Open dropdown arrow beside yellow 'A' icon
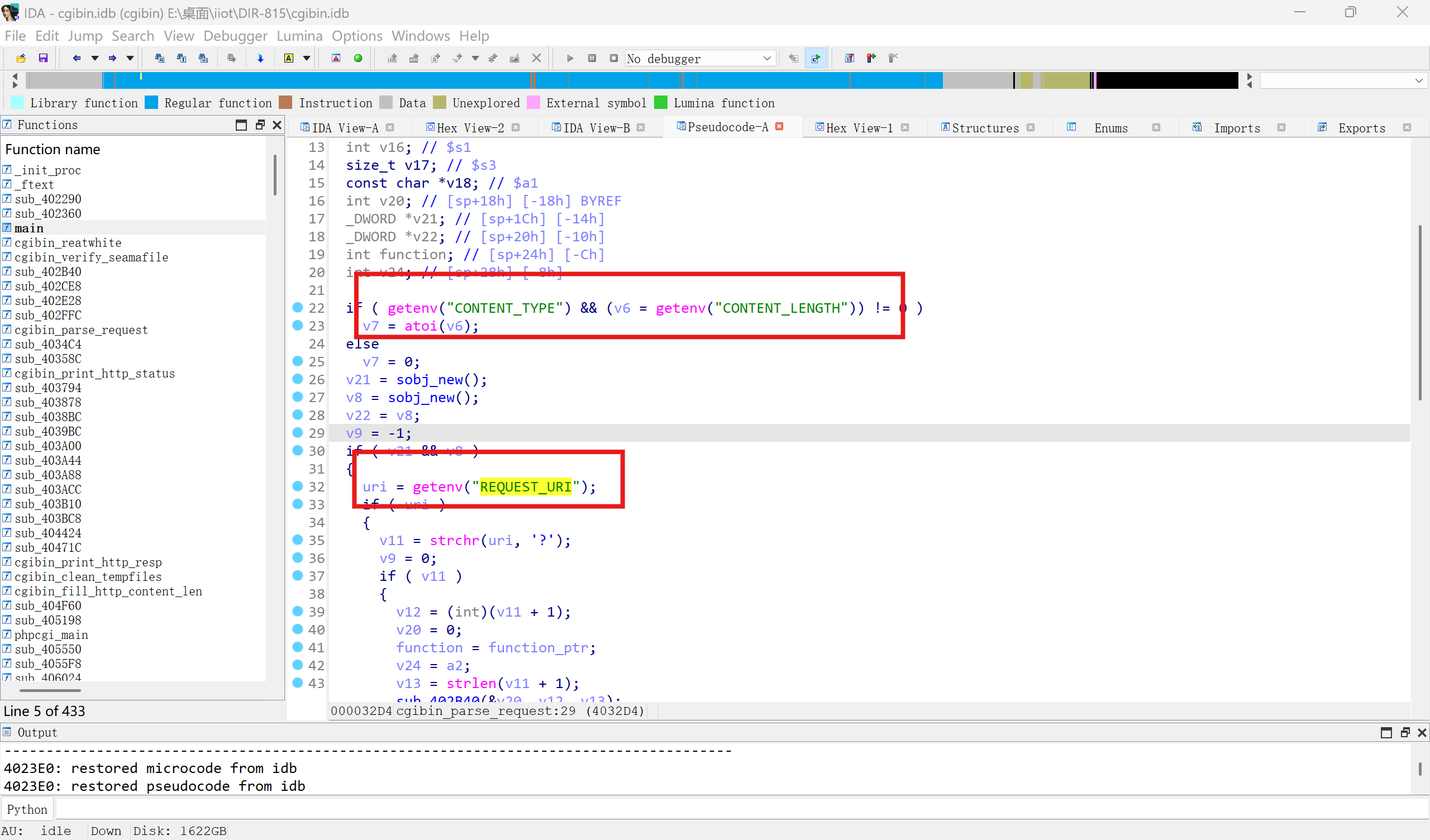Screen dimensions: 1430x840 point(307,58)
